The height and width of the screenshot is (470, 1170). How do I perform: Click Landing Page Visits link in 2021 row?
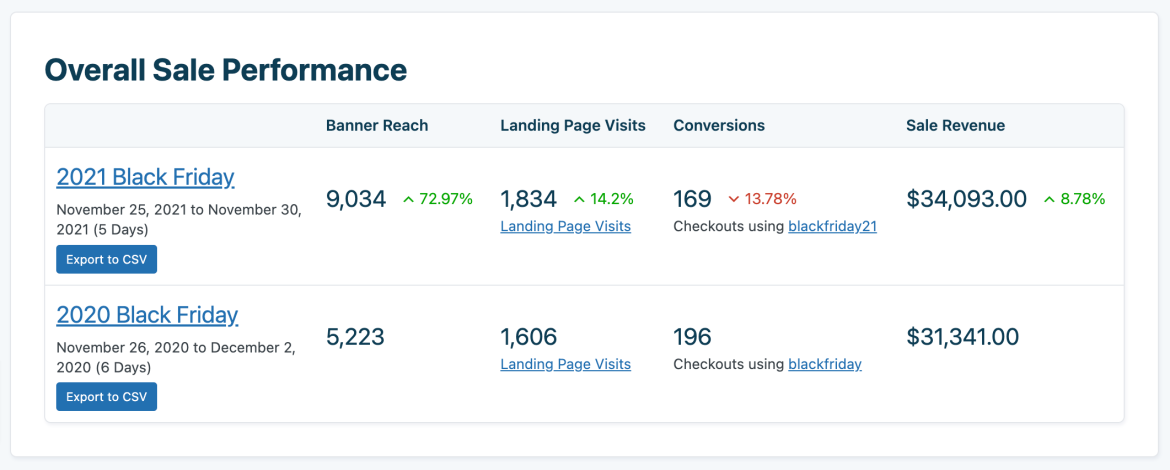[565, 226]
